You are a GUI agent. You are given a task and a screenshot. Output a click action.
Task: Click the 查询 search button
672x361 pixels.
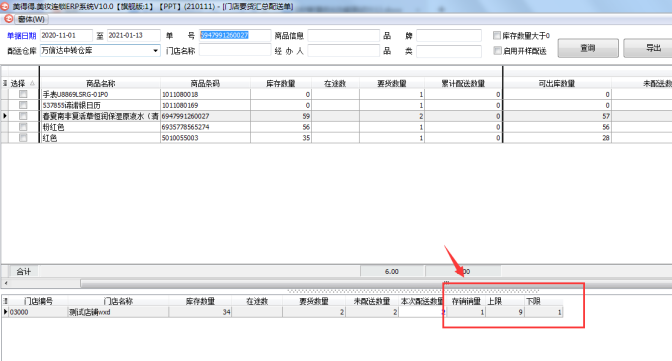[x=588, y=48]
